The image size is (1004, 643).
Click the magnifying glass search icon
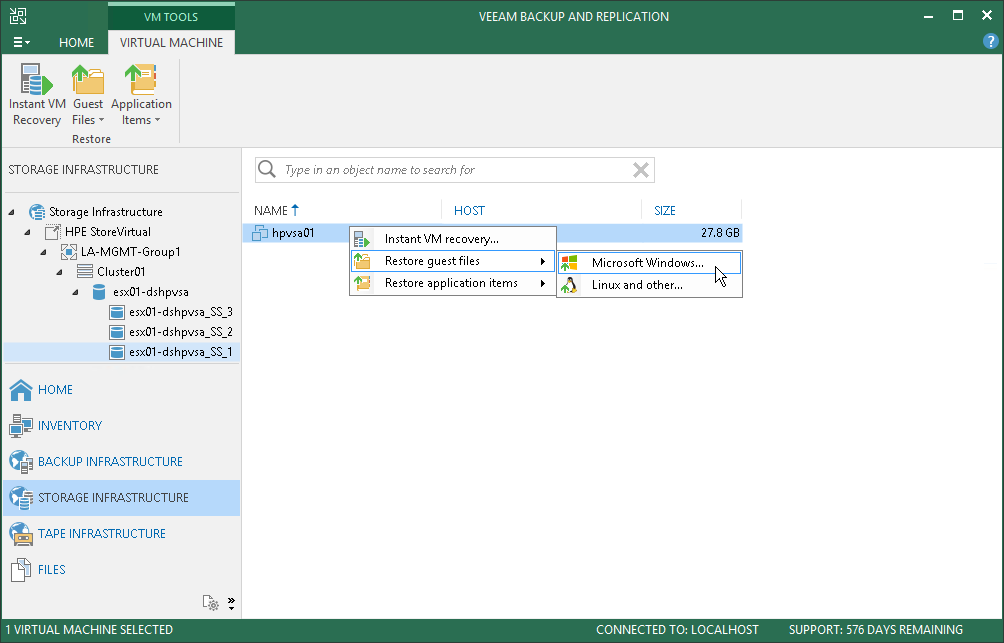[267, 170]
